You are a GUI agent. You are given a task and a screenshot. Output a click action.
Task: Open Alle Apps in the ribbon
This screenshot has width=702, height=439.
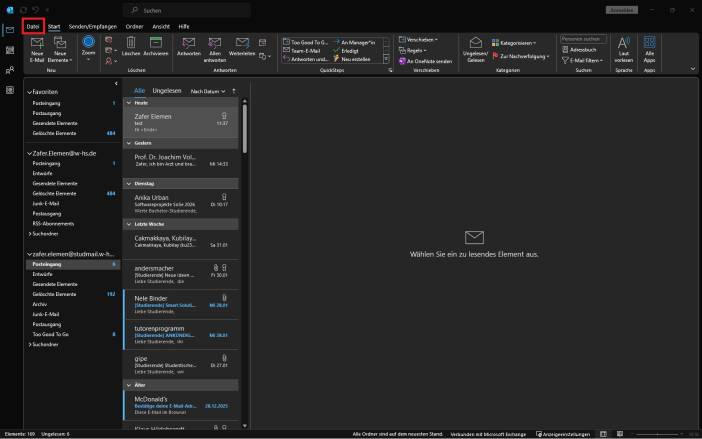tap(649, 47)
